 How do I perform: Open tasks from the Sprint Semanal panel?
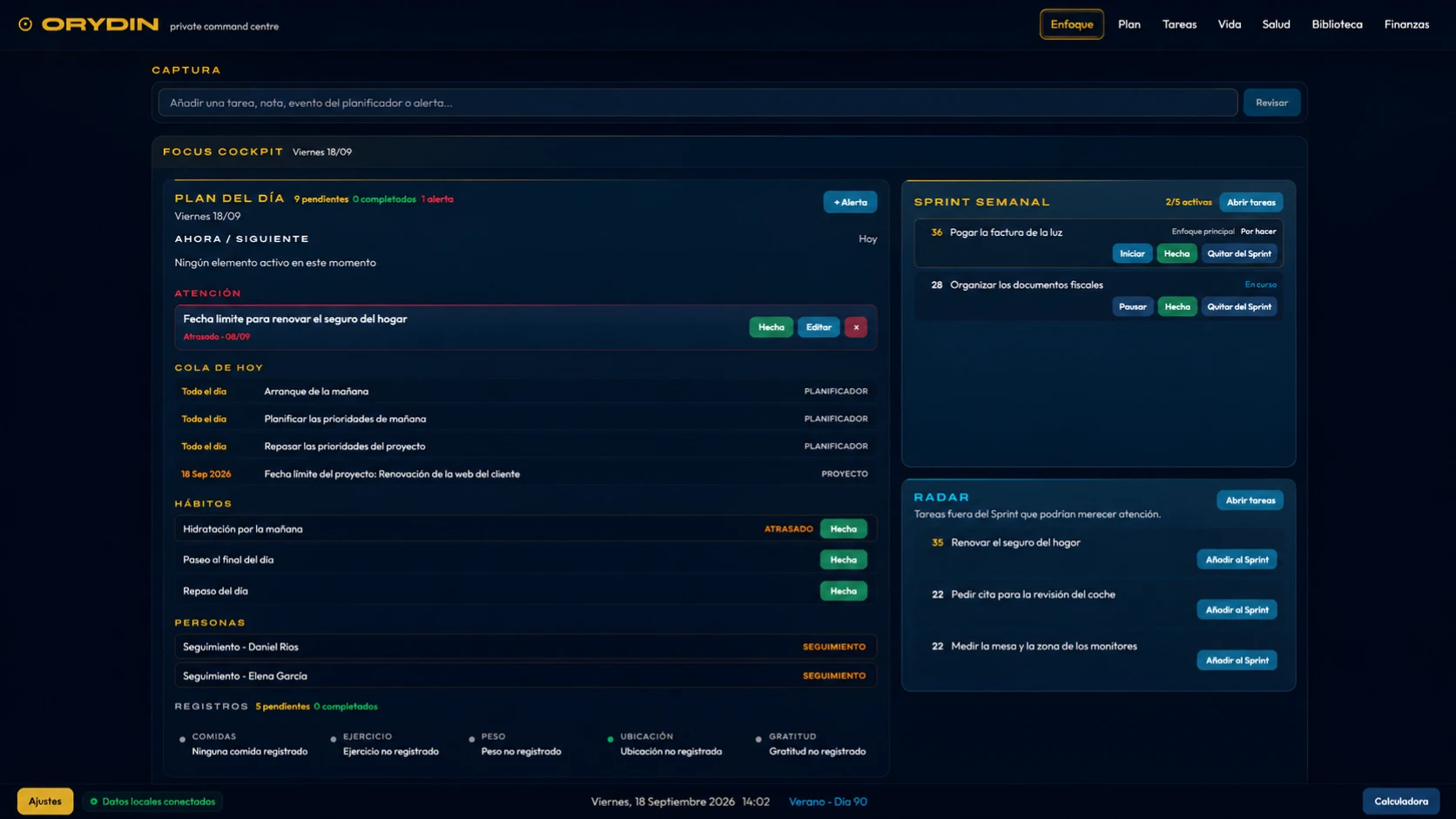[x=1250, y=202]
